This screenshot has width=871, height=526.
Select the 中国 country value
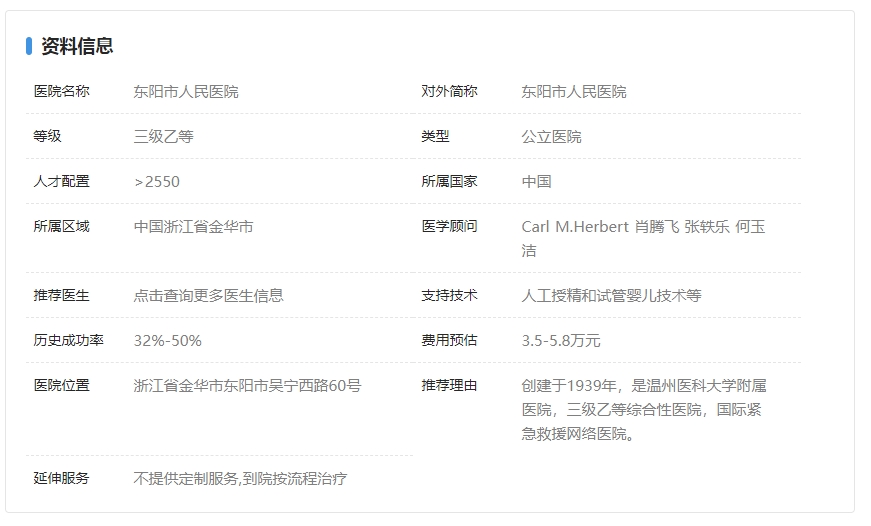[x=536, y=182]
